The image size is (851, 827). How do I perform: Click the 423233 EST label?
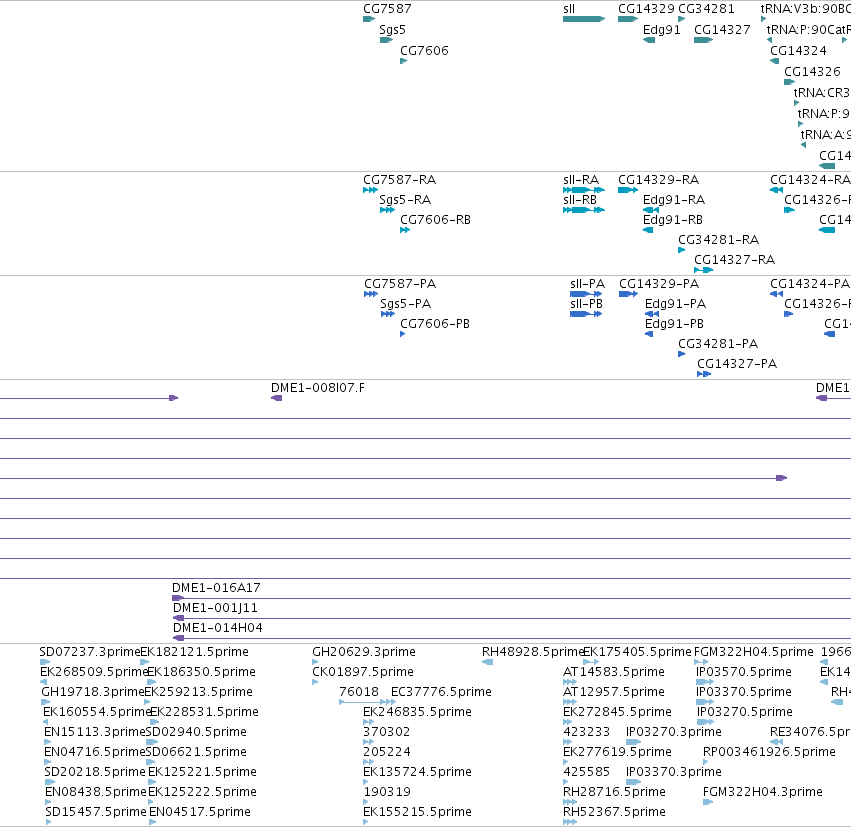click(587, 732)
